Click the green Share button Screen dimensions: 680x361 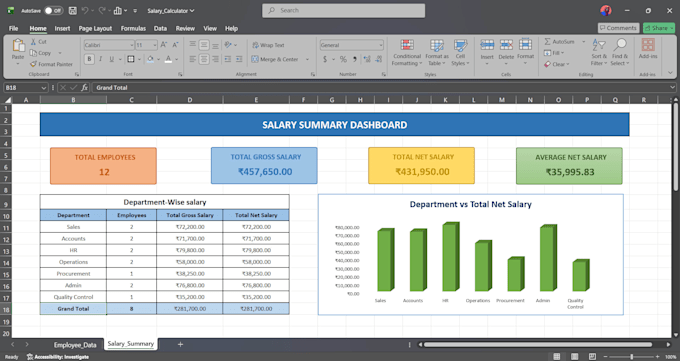[659, 28]
